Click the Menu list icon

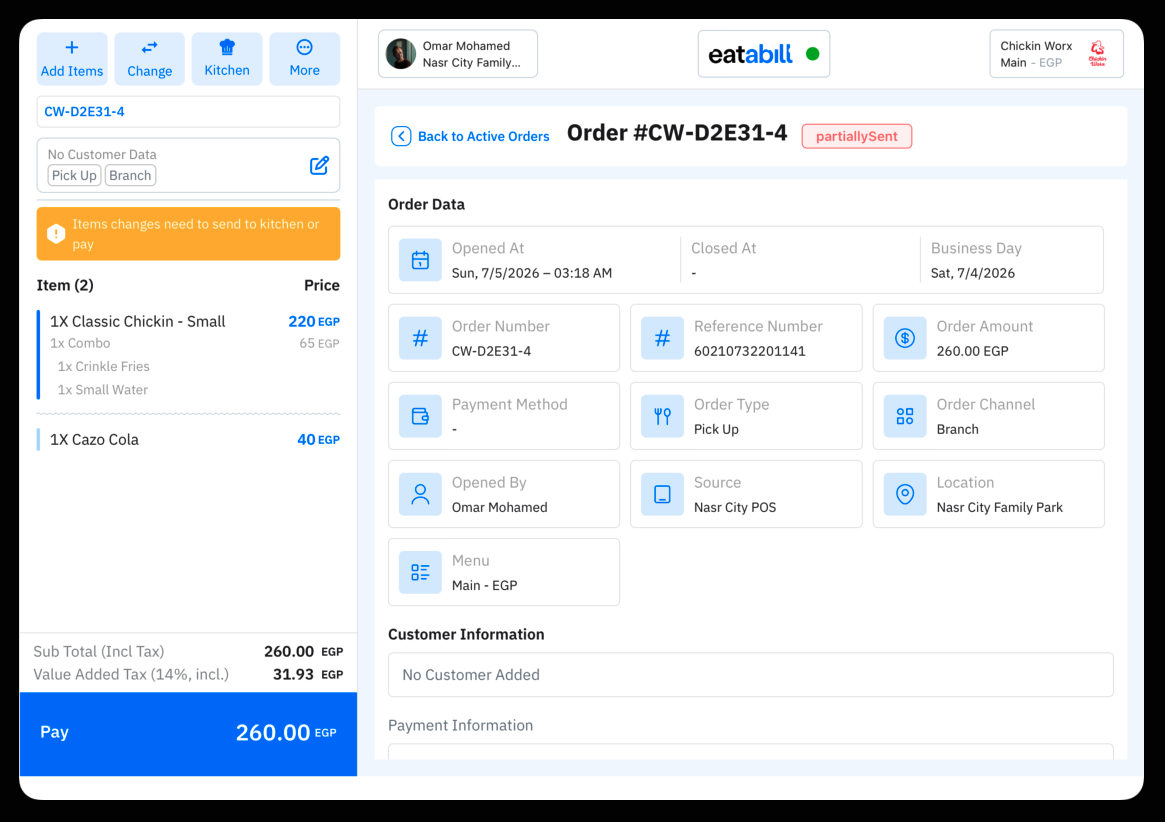pyautogui.click(x=421, y=572)
